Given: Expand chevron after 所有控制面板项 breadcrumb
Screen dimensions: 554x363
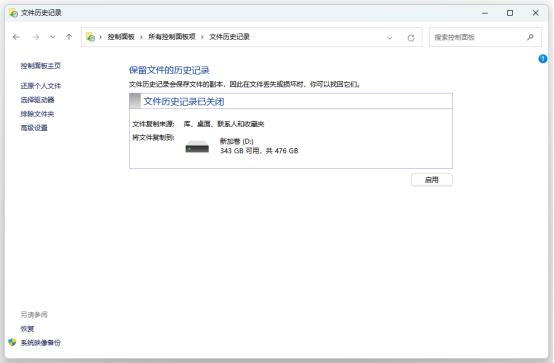Looking at the screenshot, I should tap(202, 37).
